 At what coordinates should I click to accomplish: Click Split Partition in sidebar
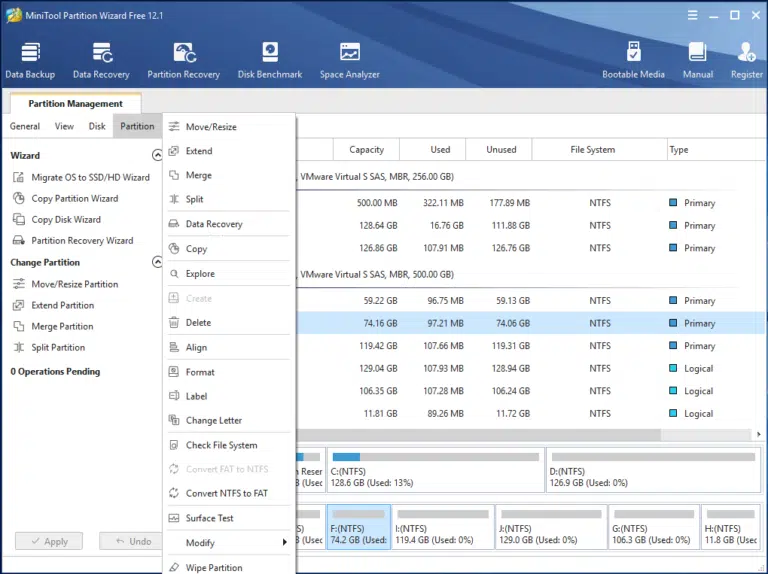[x=49, y=347]
